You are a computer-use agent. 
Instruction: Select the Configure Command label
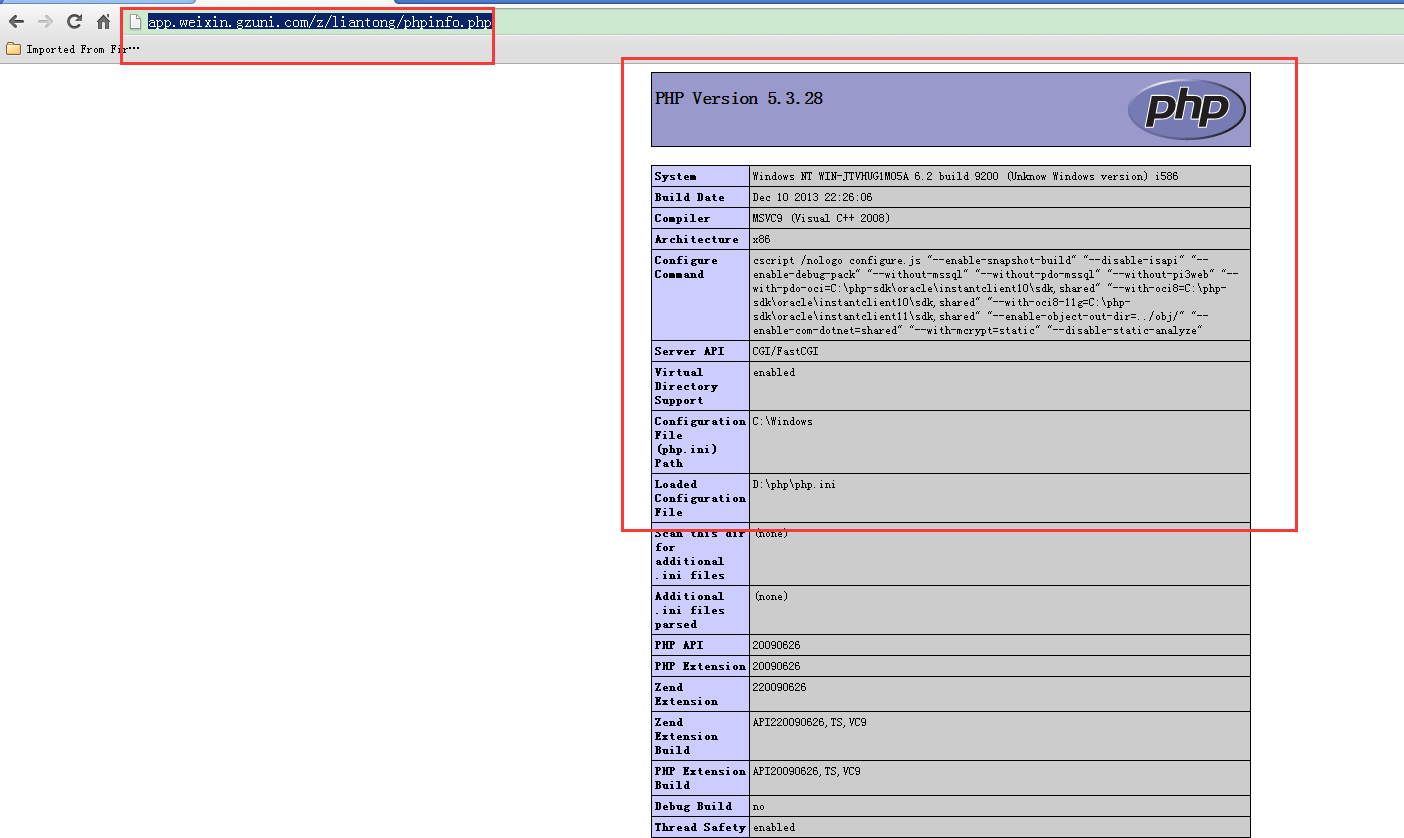(686, 267)
